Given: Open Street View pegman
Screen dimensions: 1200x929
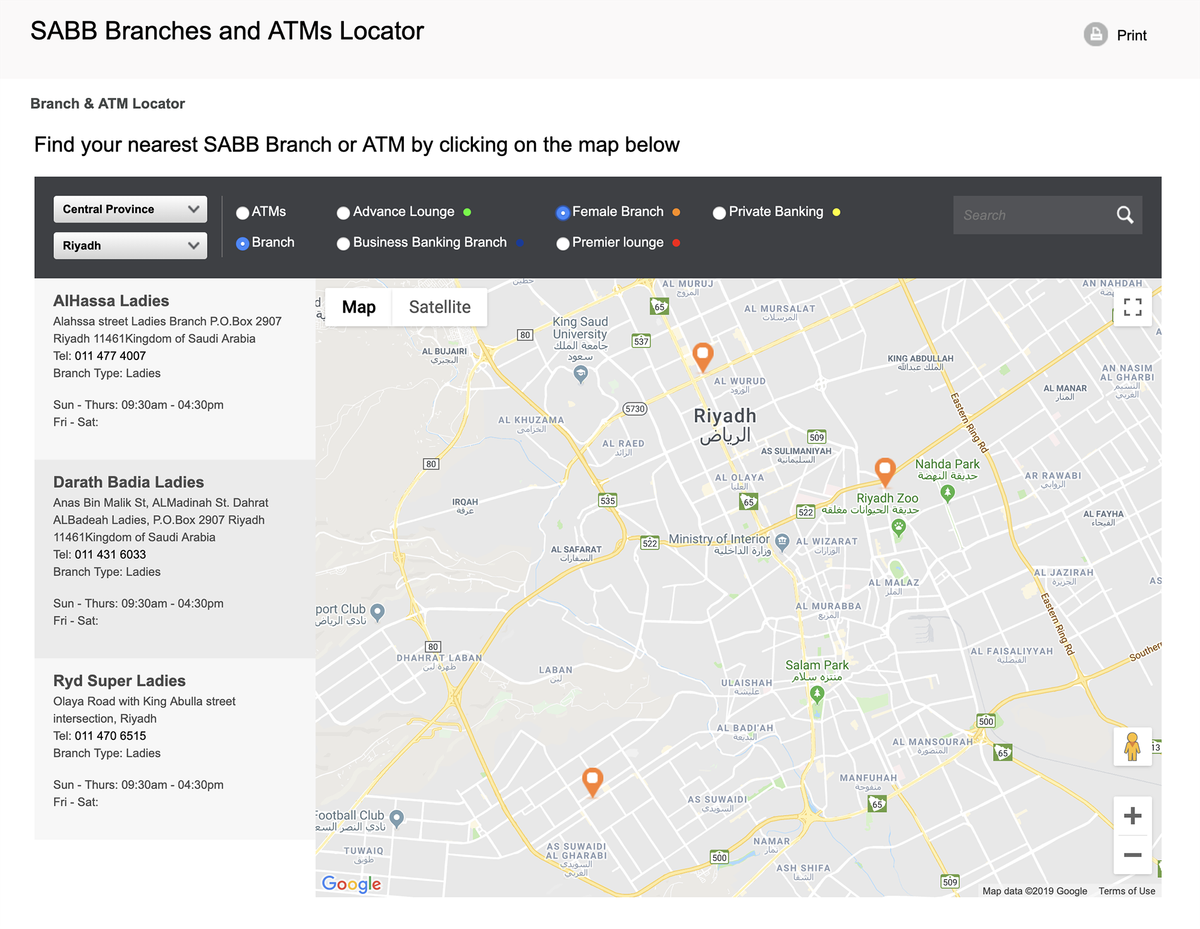Looking at the screenshot, I should click(1132, 747).
